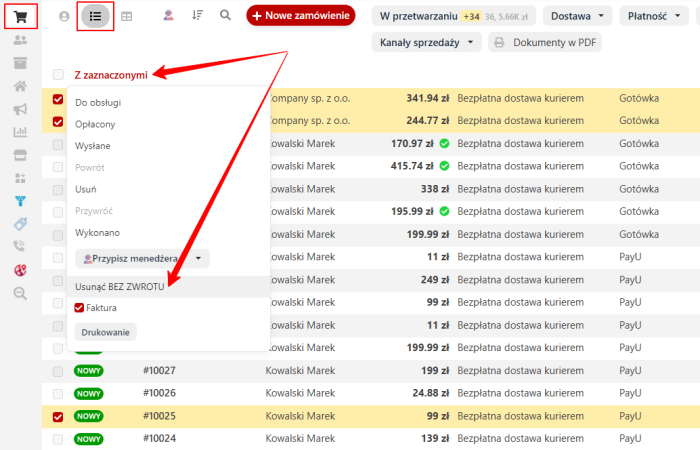Open the shopping cart orders section
This screenshot has height=450, width=700.
pyautogui.click(x=20, y=16)
